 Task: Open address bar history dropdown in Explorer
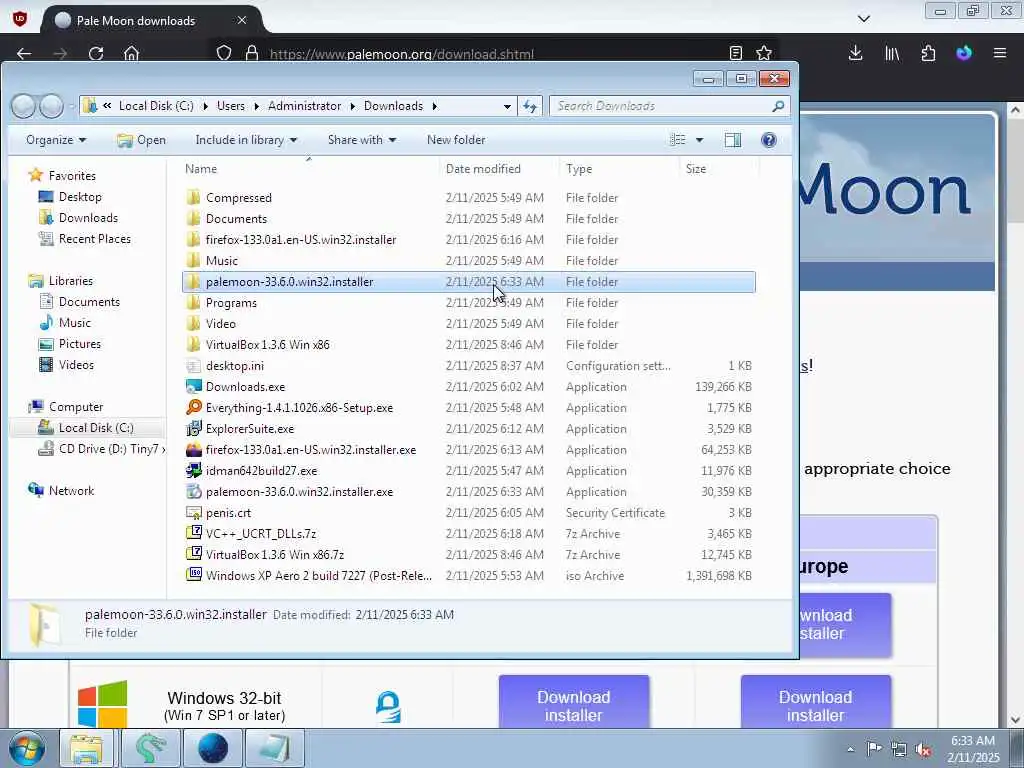pos(507,106)
